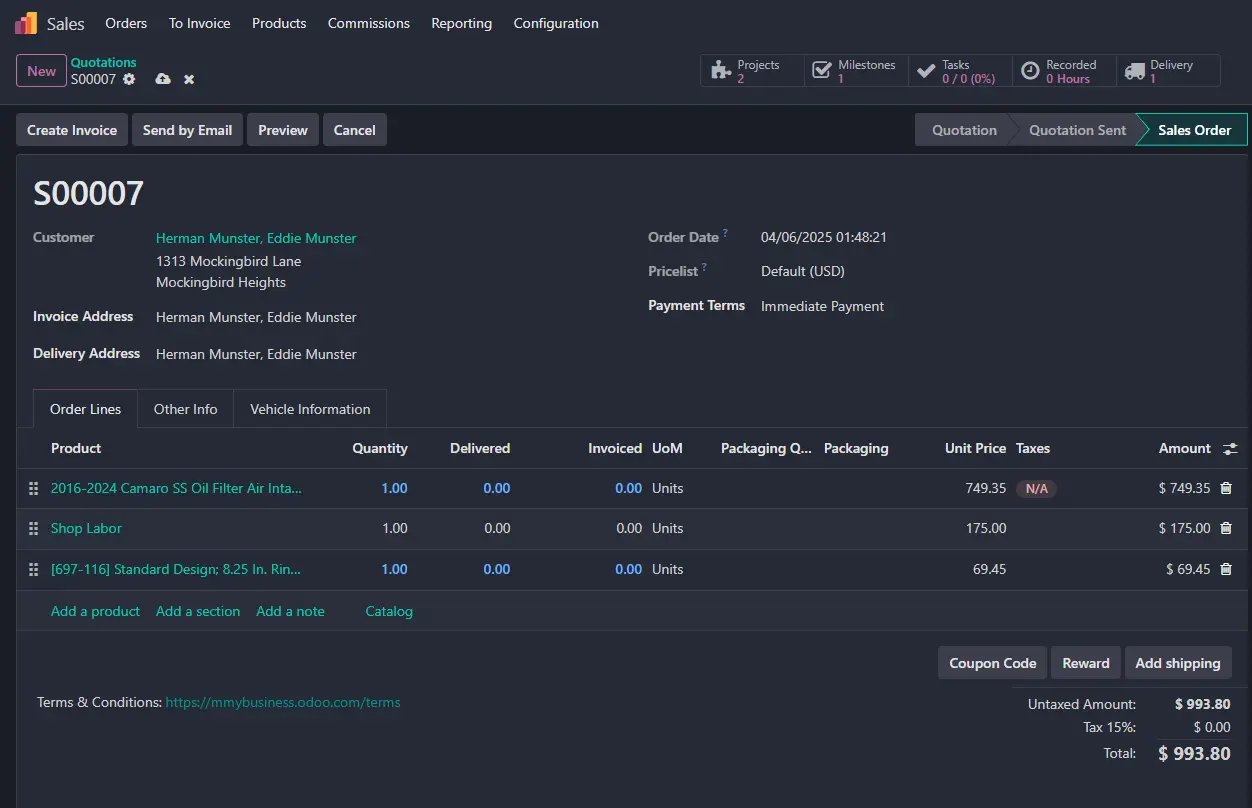This screenshot has width=1252, height=808.
Task: Click the Sales app logo icon
Action: [26, 23]
